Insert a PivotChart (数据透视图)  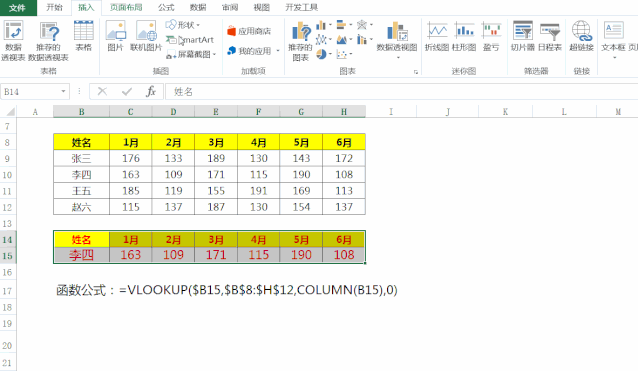click(x=397, y=37)
